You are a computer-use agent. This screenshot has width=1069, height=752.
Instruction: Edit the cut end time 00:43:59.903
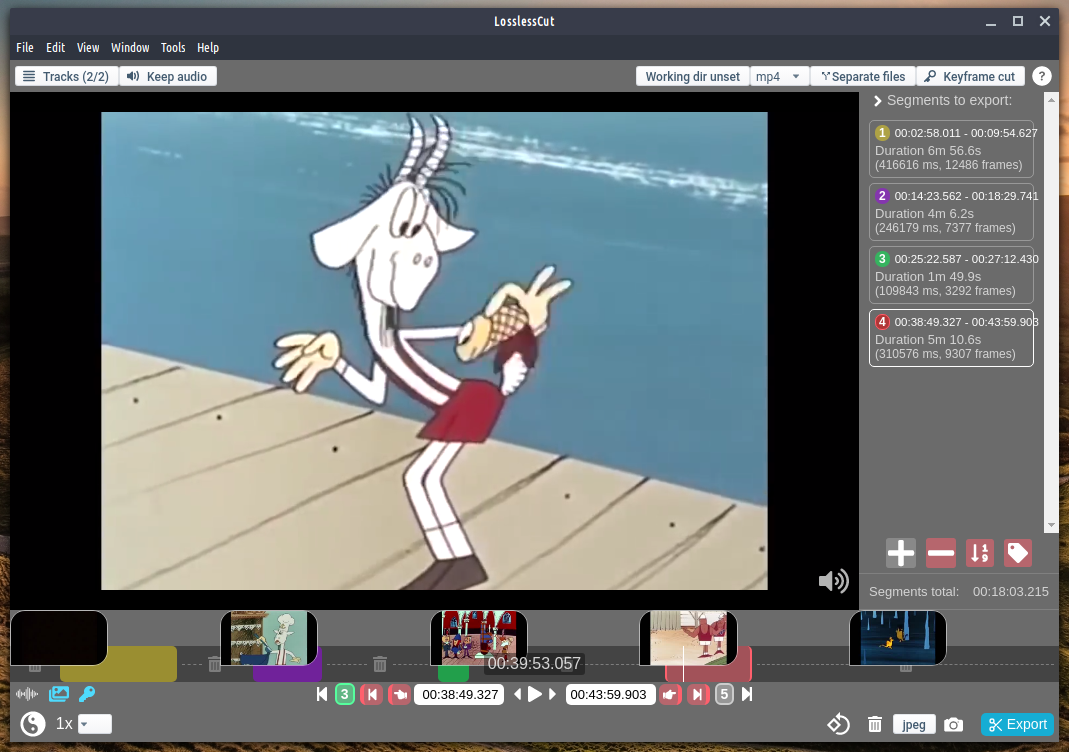608,695
